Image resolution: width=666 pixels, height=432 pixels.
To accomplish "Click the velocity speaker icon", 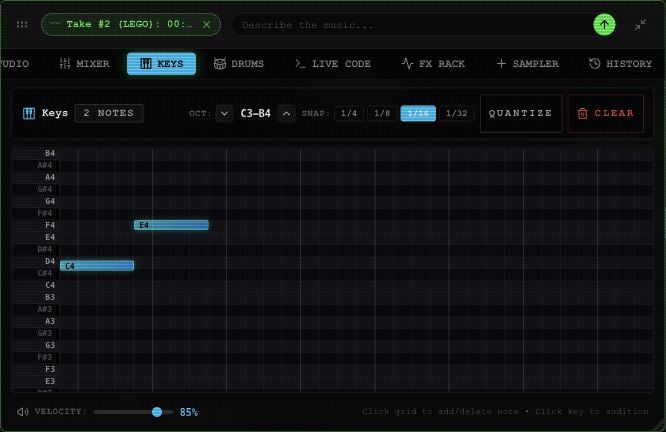I will coord(23,412).
